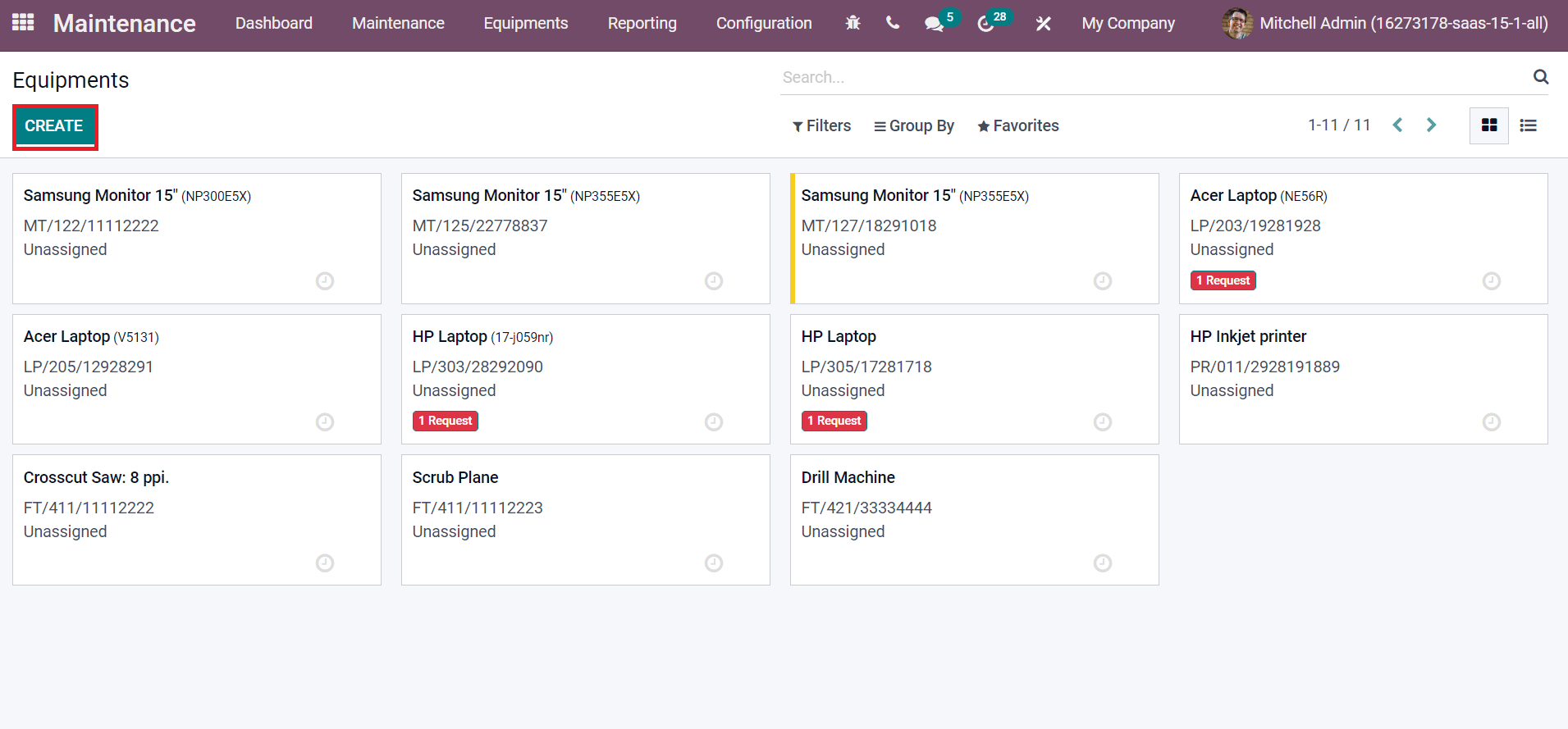
Task: Open Drill Machine card title
Action: point(848,477)
